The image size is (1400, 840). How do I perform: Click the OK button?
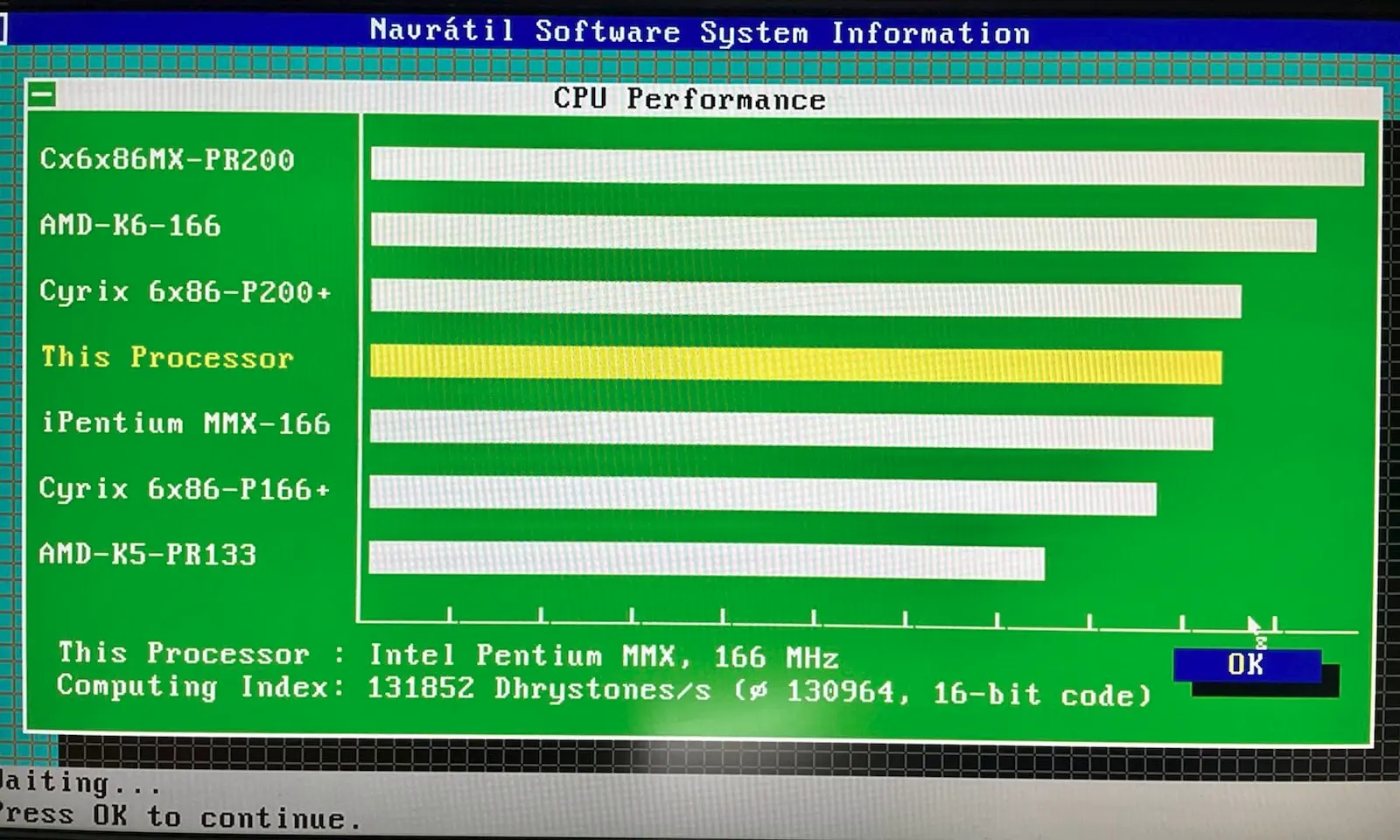[x=1246, y=665]
